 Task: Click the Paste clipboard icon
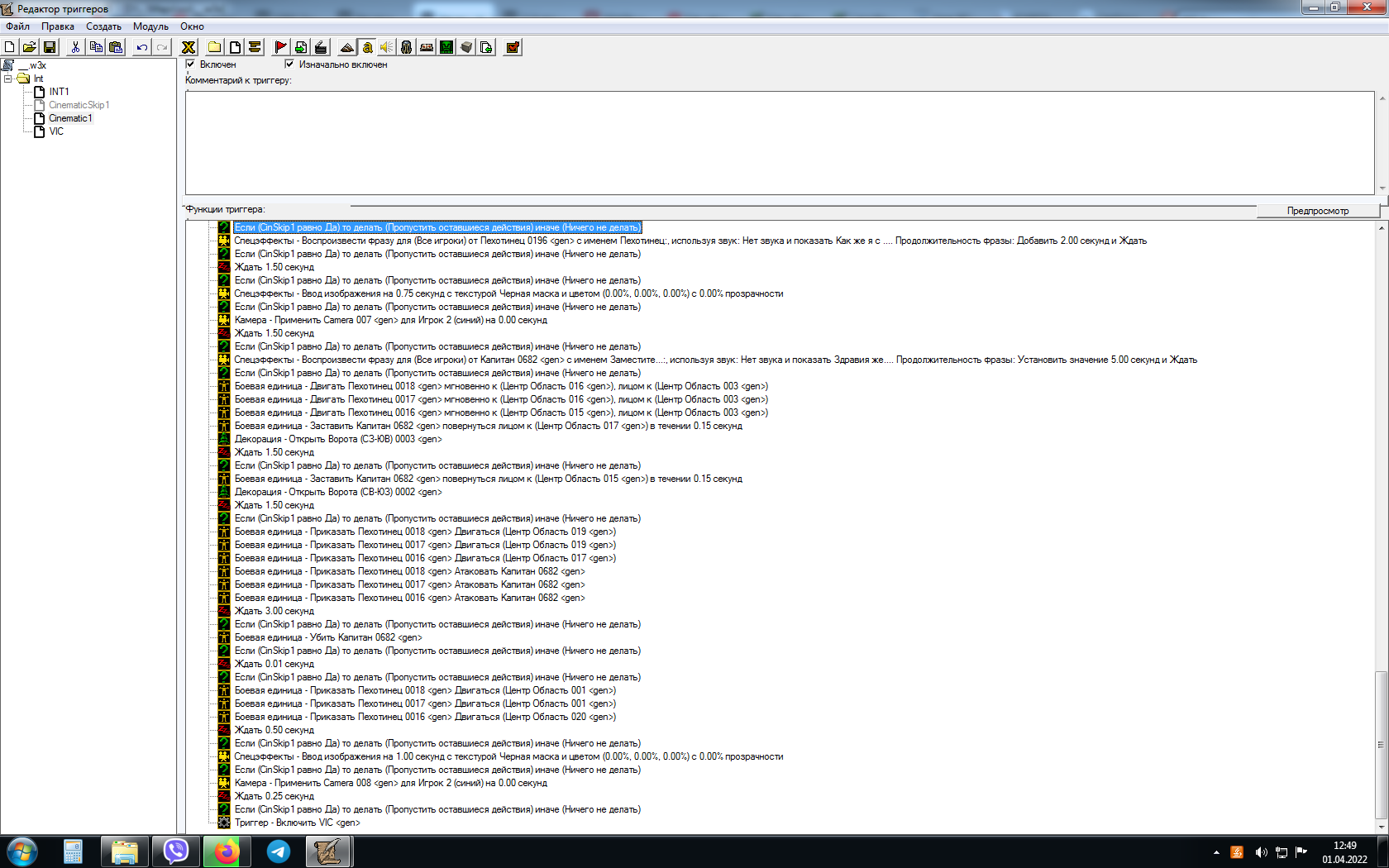coord(116,47)
